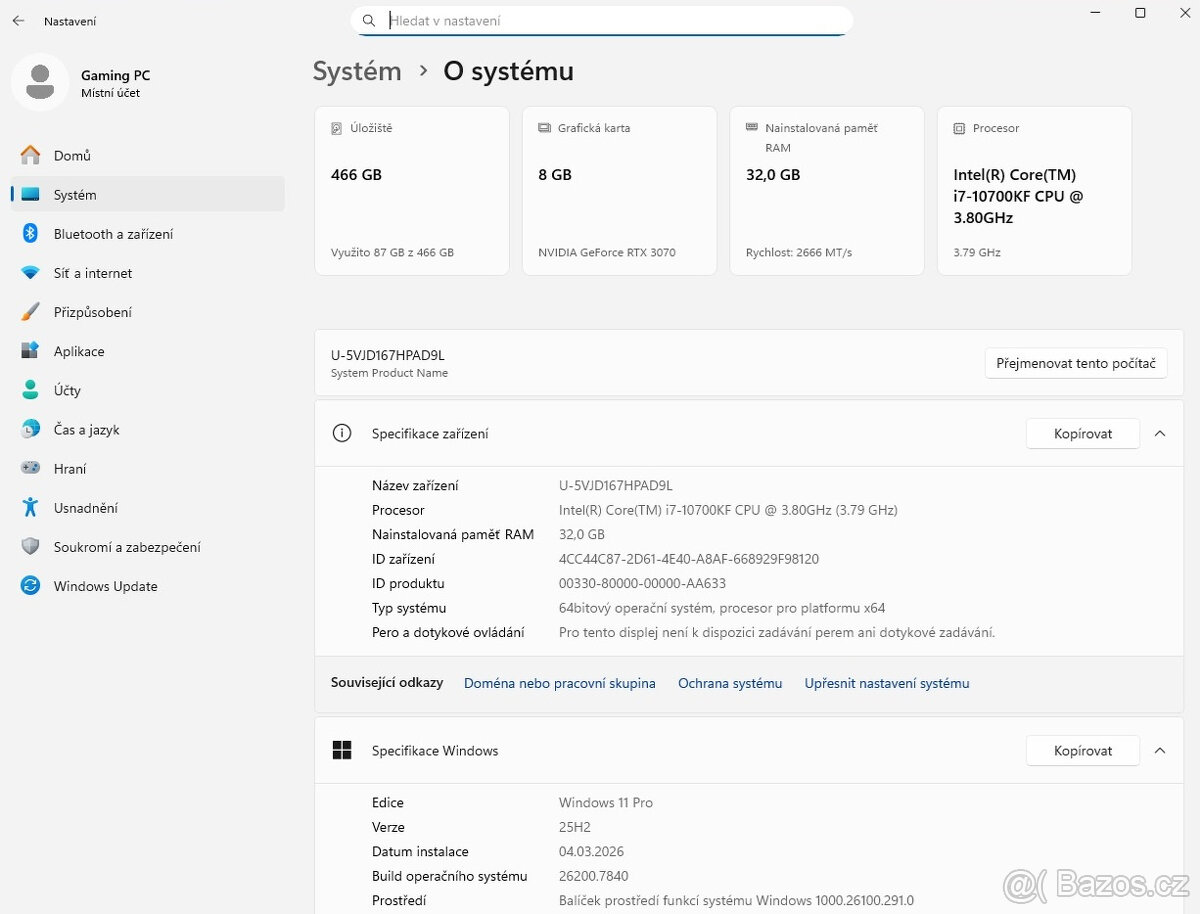This screenshot has width=1200, height=914.
Task: Open the Gaming PC account avatar
Action: [x=40, y=82]
